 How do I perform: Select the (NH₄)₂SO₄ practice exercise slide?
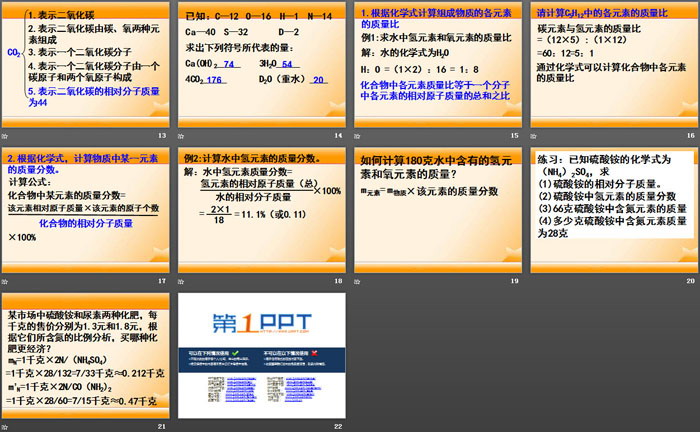(614, 209)
